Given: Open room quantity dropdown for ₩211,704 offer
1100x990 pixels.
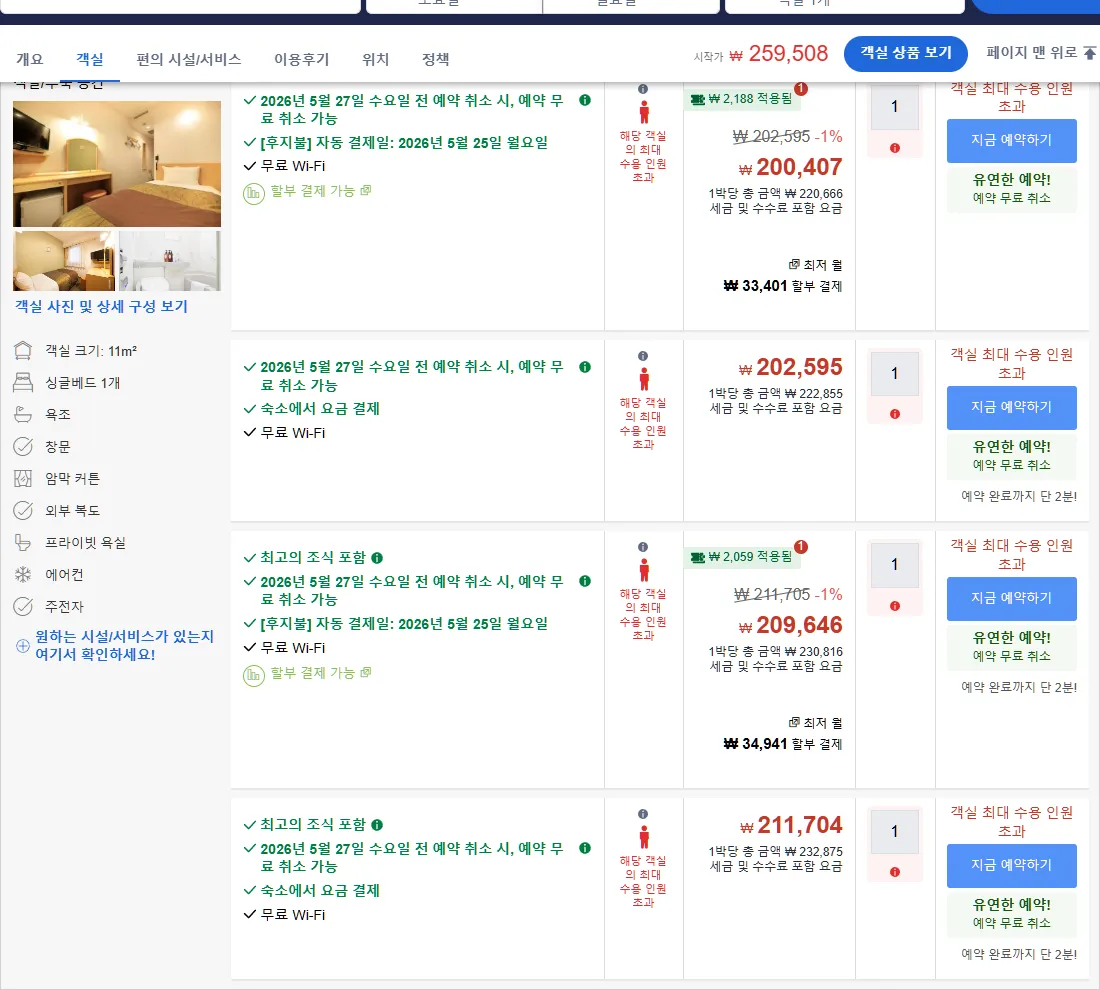Looking at the screenshot, I should tap(894, 831).
